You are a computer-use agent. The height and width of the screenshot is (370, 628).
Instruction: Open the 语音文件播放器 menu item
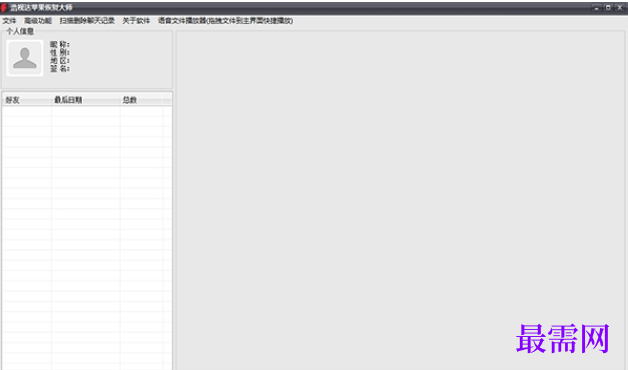tap(225, 21)
